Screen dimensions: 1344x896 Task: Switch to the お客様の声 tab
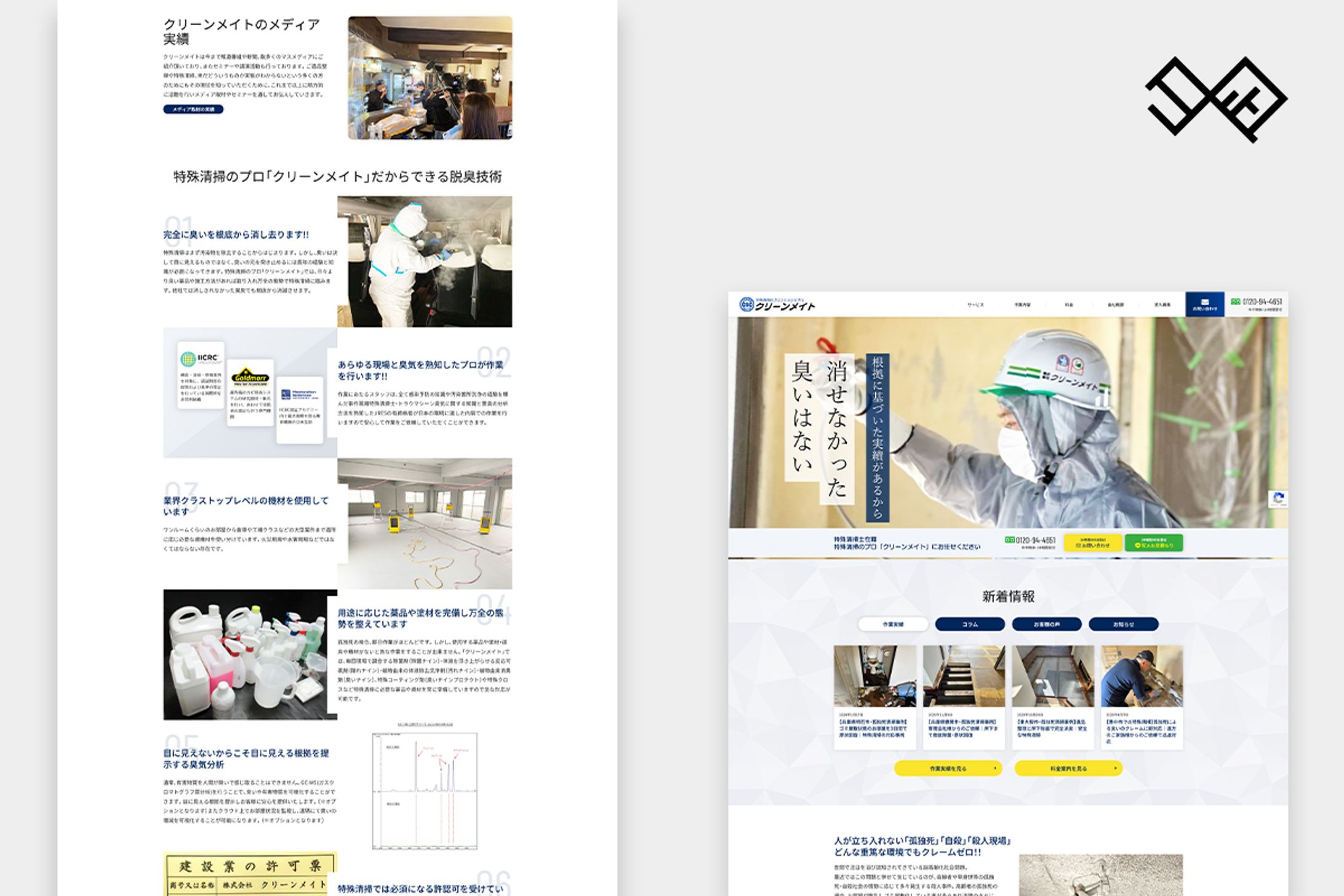coord(1046,625)
